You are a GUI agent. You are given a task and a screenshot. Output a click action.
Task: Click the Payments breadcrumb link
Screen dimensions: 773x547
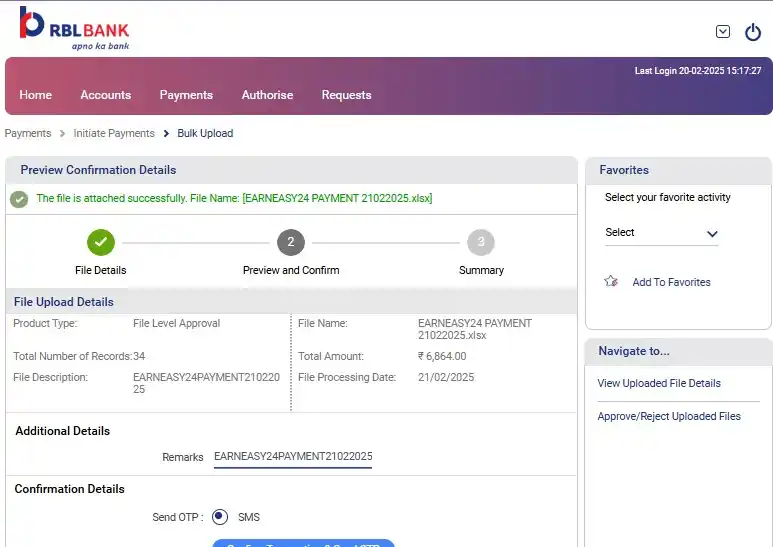click(28, 134)
